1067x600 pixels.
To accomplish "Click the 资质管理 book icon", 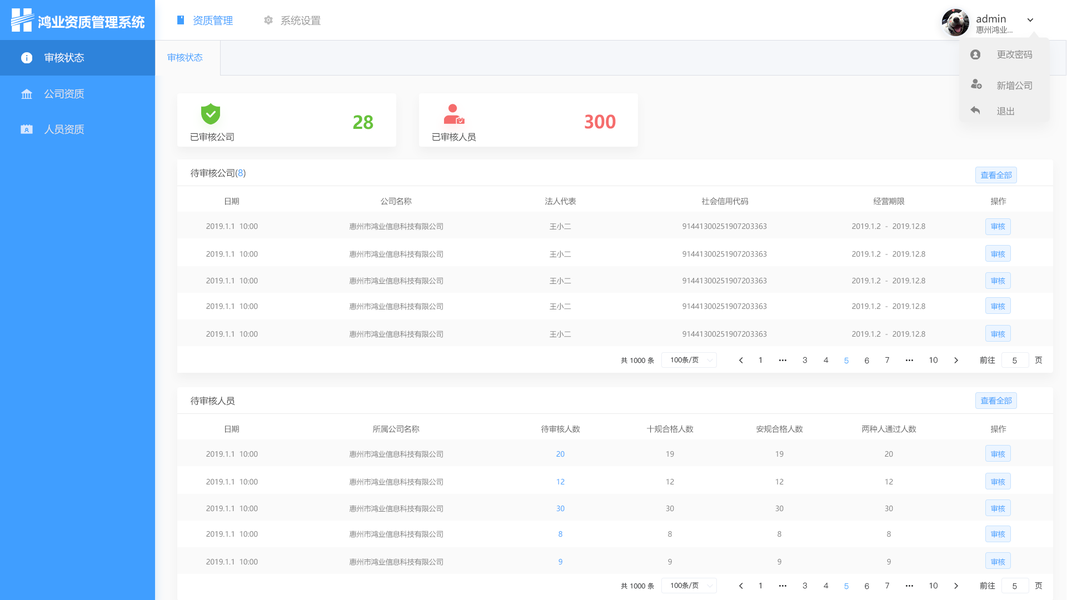I will (x=180, y=20).
